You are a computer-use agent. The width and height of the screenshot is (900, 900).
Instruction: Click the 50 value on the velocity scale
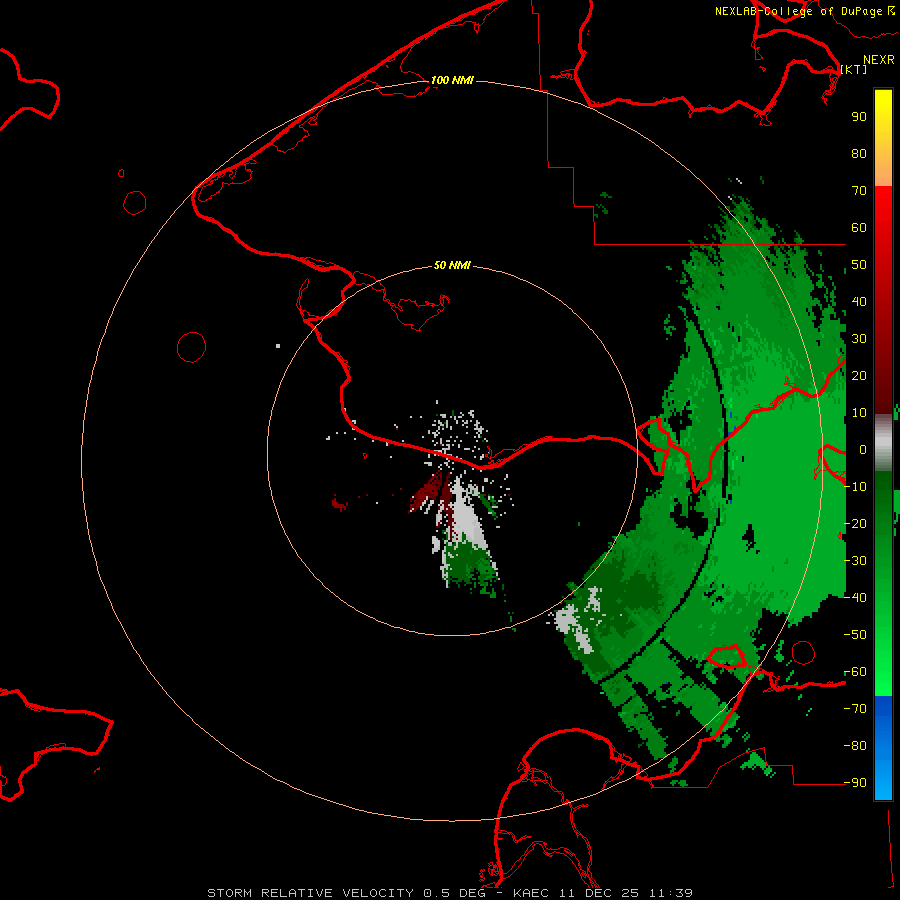click(x=859, y=265)
